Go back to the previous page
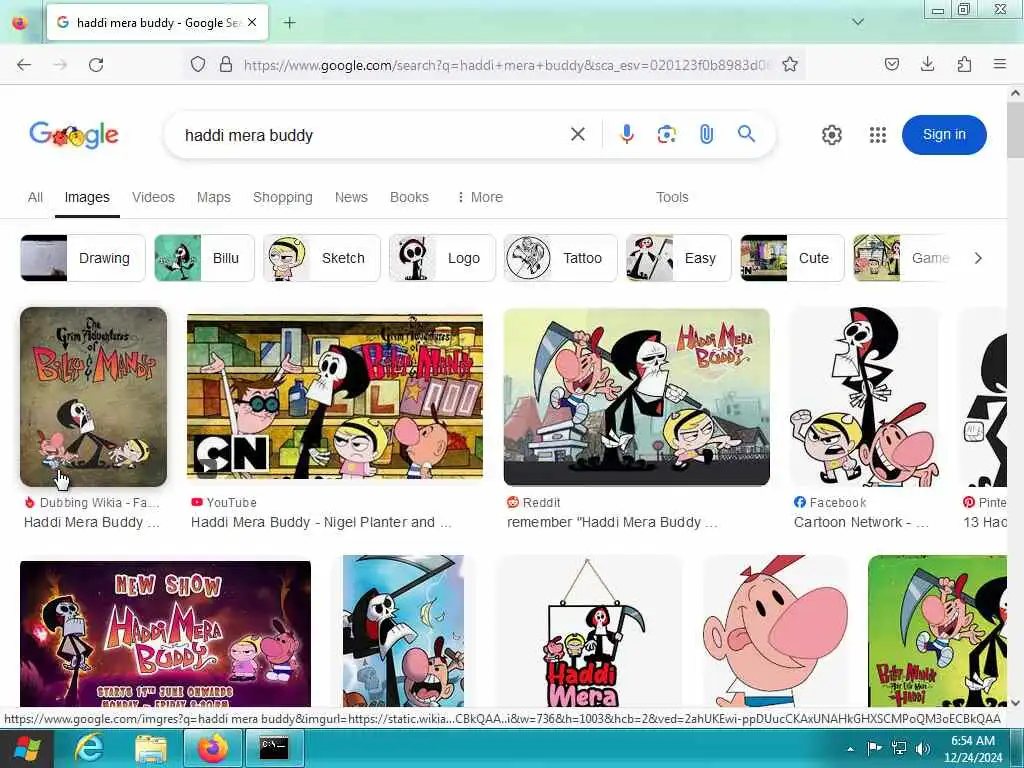Viewport: 1024px width, 768px height. tap(24, 65)
